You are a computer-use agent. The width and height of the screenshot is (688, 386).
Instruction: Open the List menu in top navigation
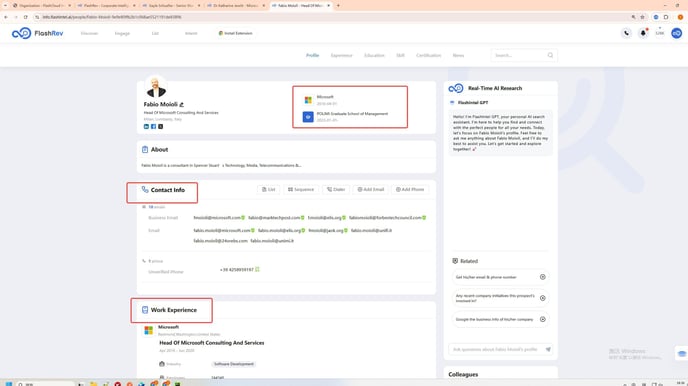(x=155, y=33)
